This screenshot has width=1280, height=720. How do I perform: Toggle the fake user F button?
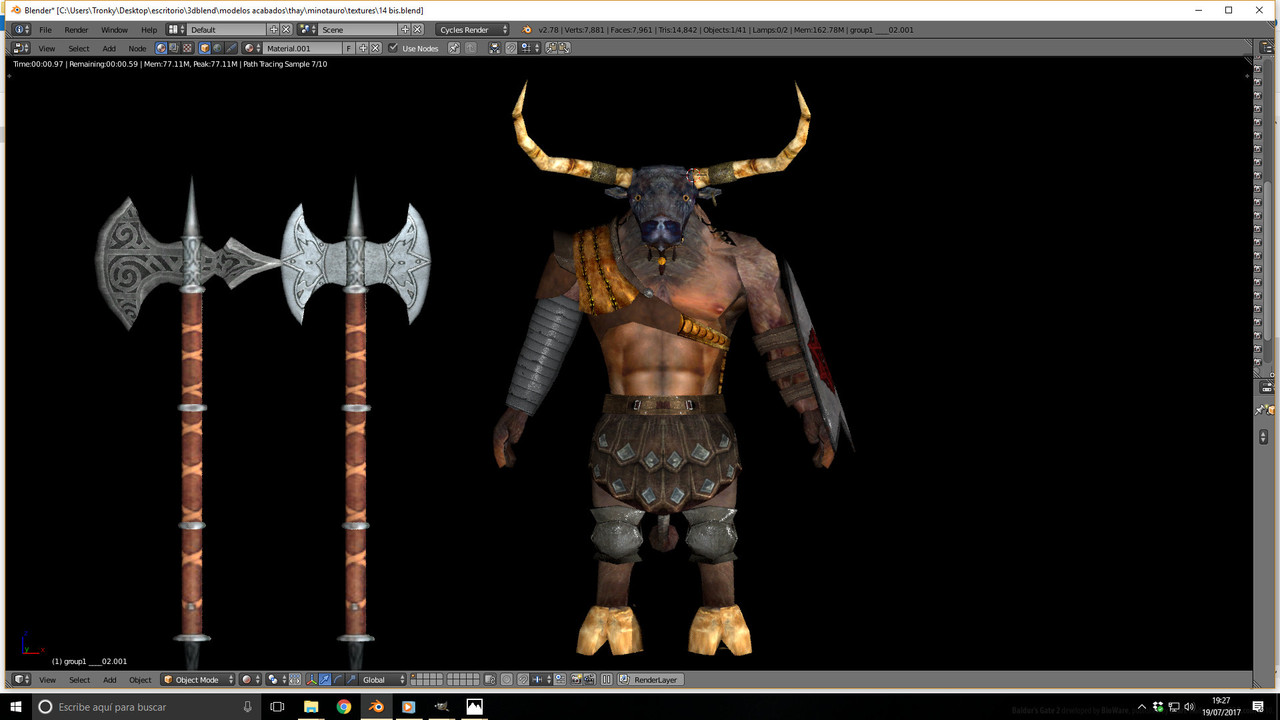tap(348, 48)
